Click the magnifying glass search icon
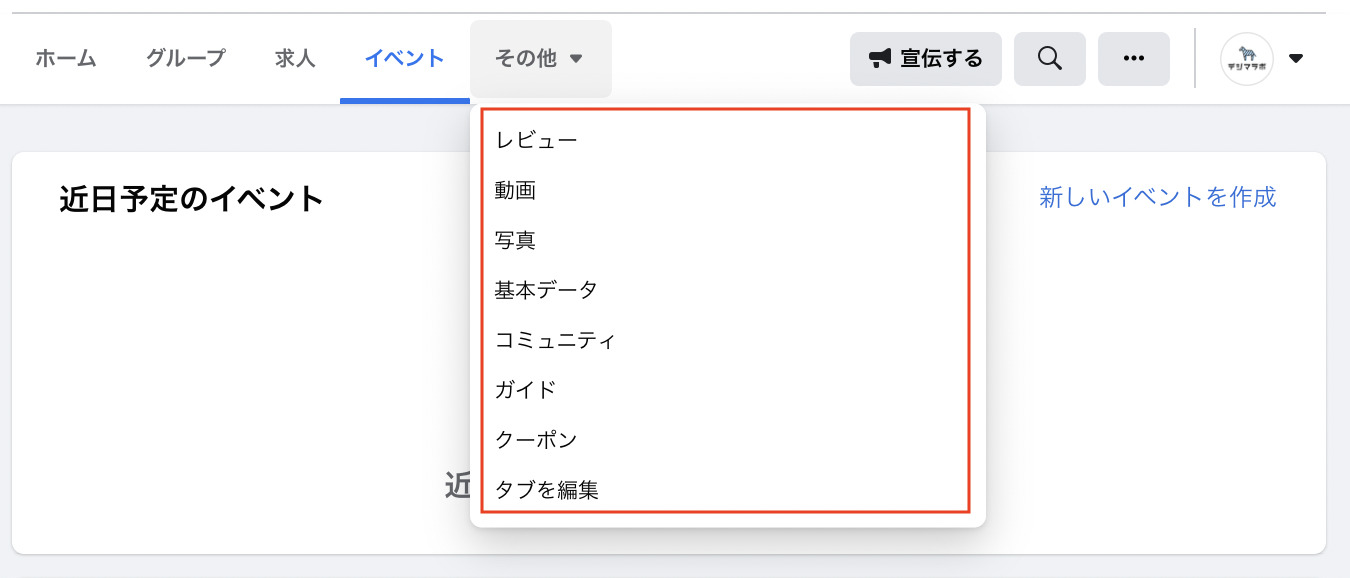The image size is (1350, 578). (x=1049, y=59)
